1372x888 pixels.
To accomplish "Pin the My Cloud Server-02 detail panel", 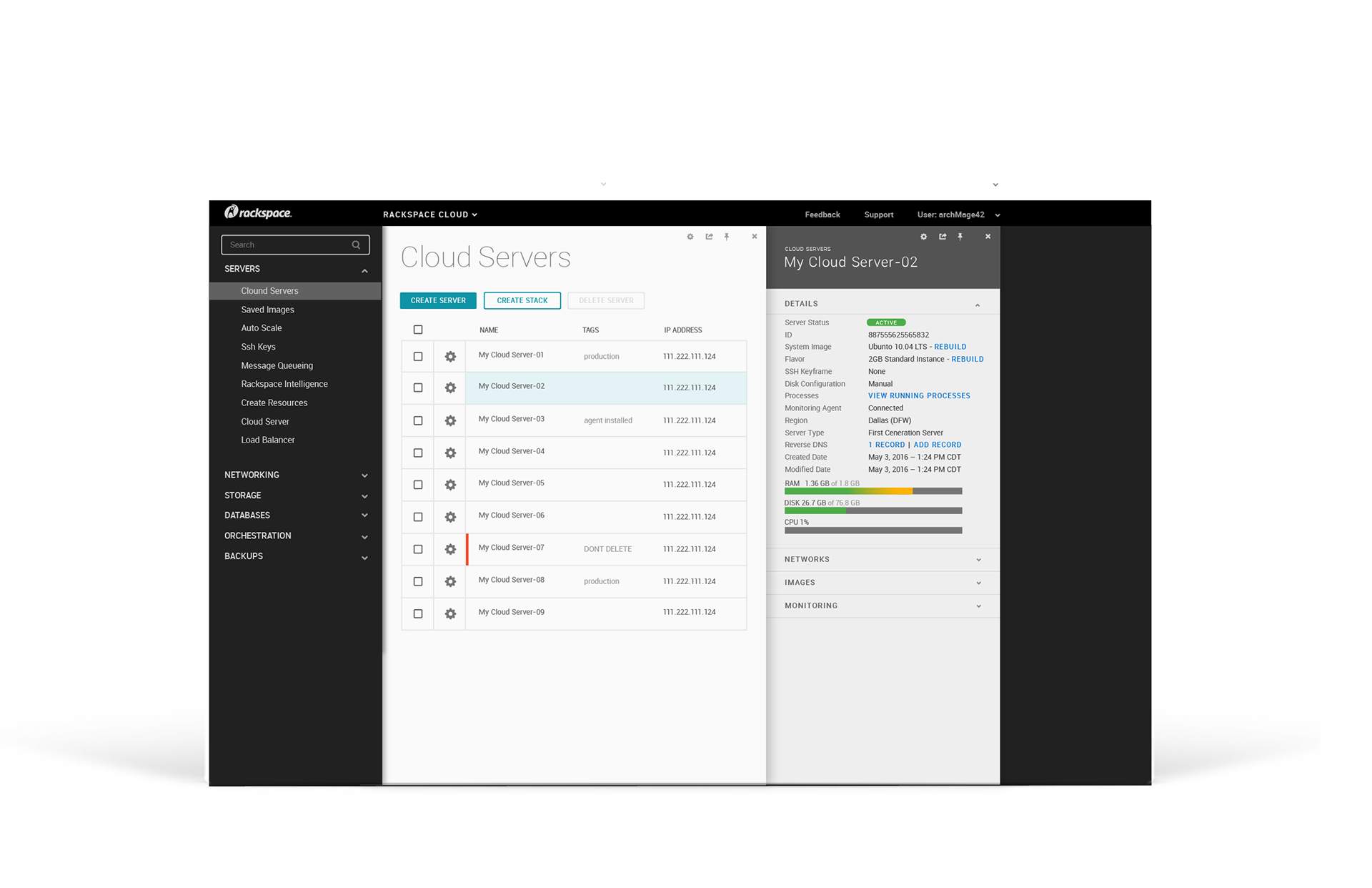I will pyautogui.click(x=960, y=237).
